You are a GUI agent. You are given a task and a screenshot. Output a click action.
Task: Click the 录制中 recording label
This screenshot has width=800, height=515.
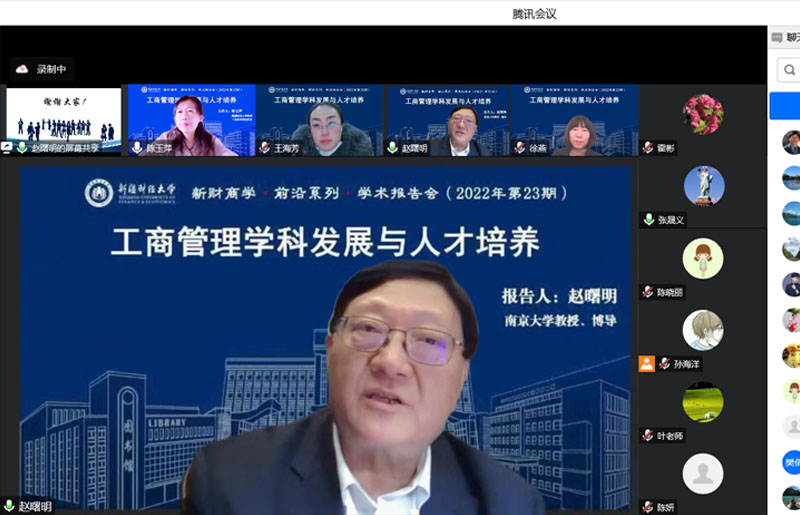[51, 69]
